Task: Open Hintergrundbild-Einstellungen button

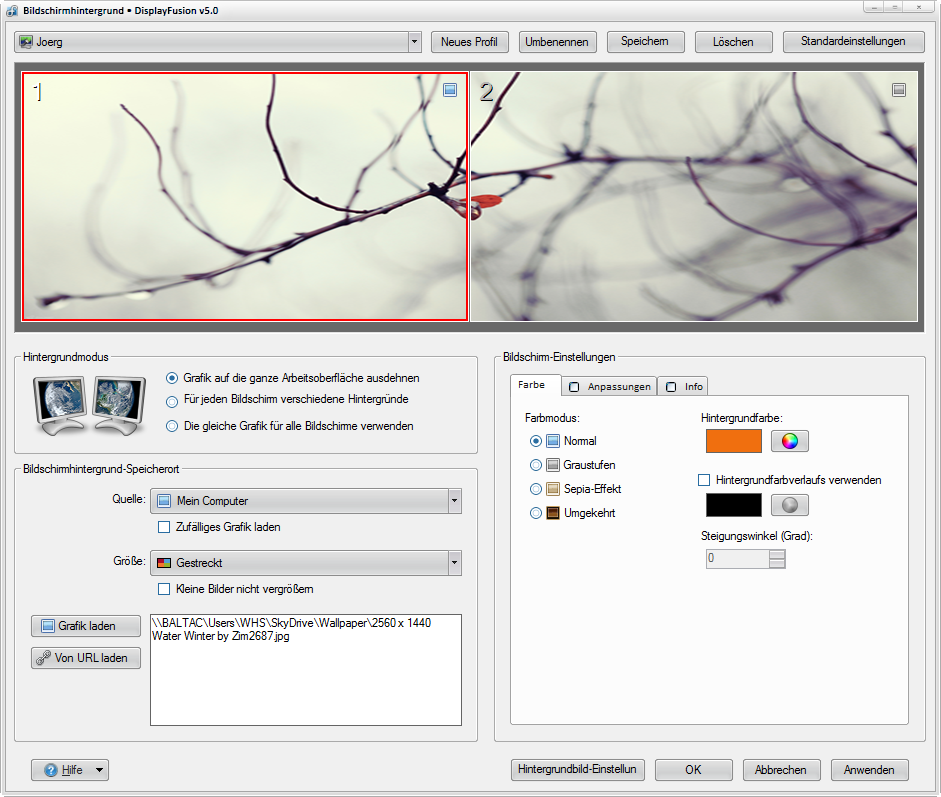Action: click(x=577, y=769)
